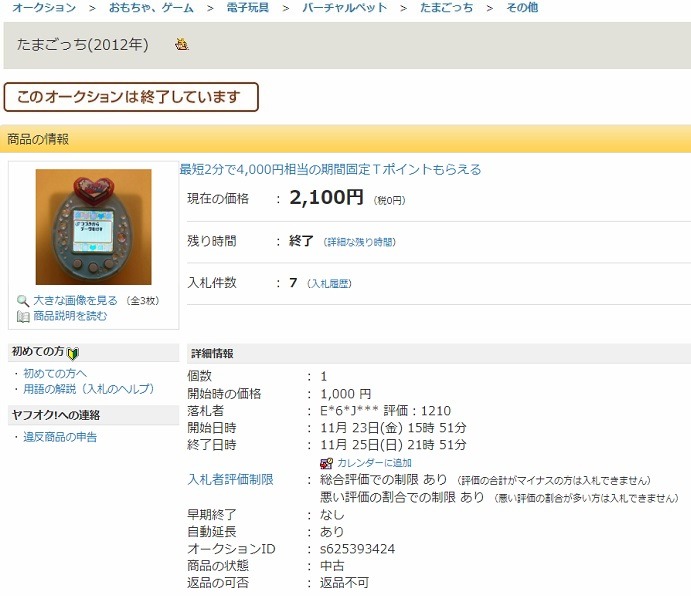
Task: Select the starting price 1,000 円
Action: [346, 394]
